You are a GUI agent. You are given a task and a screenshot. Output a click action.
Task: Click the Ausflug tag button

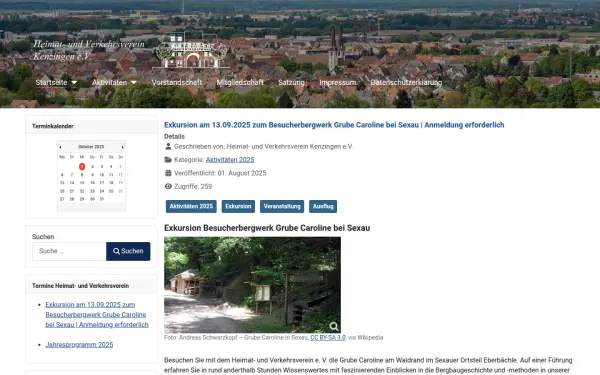click(323, 206)
